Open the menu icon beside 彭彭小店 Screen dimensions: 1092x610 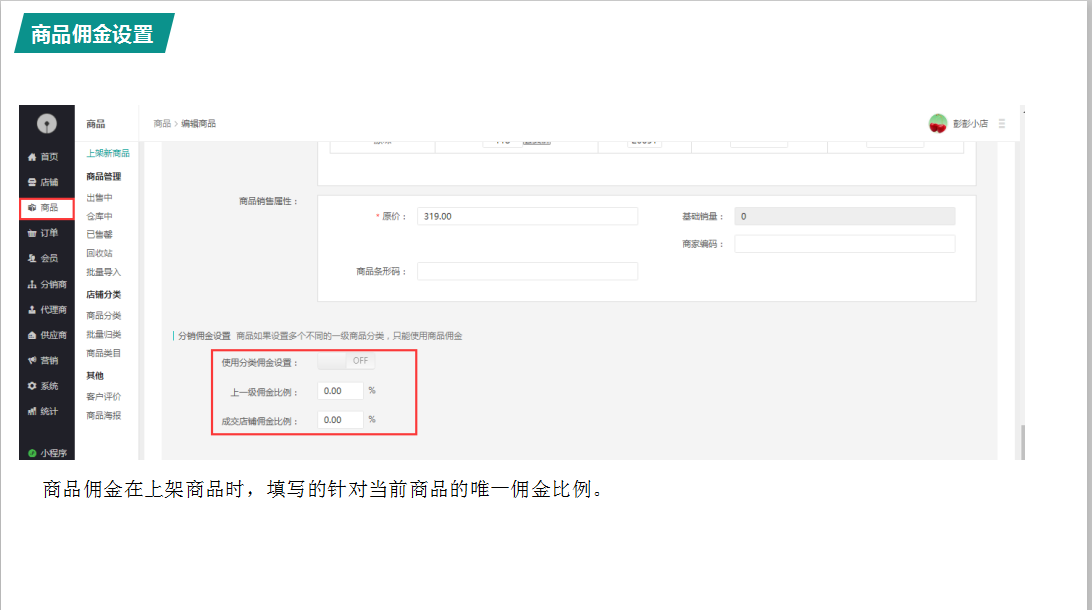pos(1002,124)
